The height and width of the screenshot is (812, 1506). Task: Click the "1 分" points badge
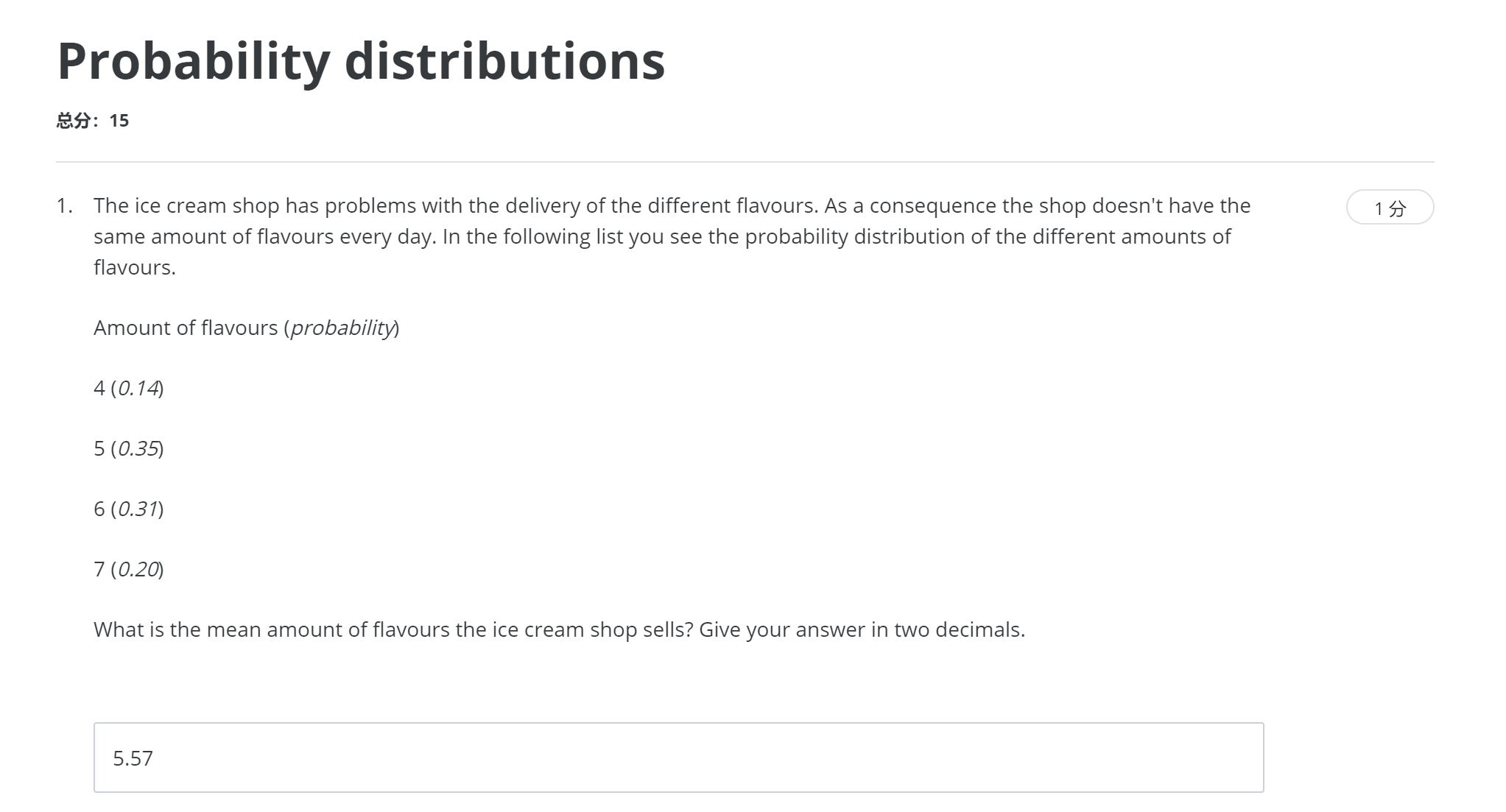tap(1389, 208)
